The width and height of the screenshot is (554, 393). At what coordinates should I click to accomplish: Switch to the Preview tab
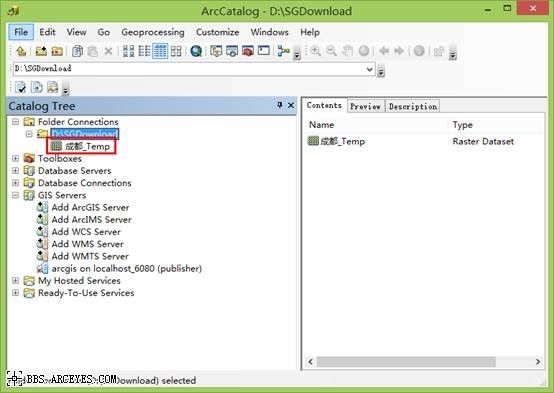tap(365, 106)
